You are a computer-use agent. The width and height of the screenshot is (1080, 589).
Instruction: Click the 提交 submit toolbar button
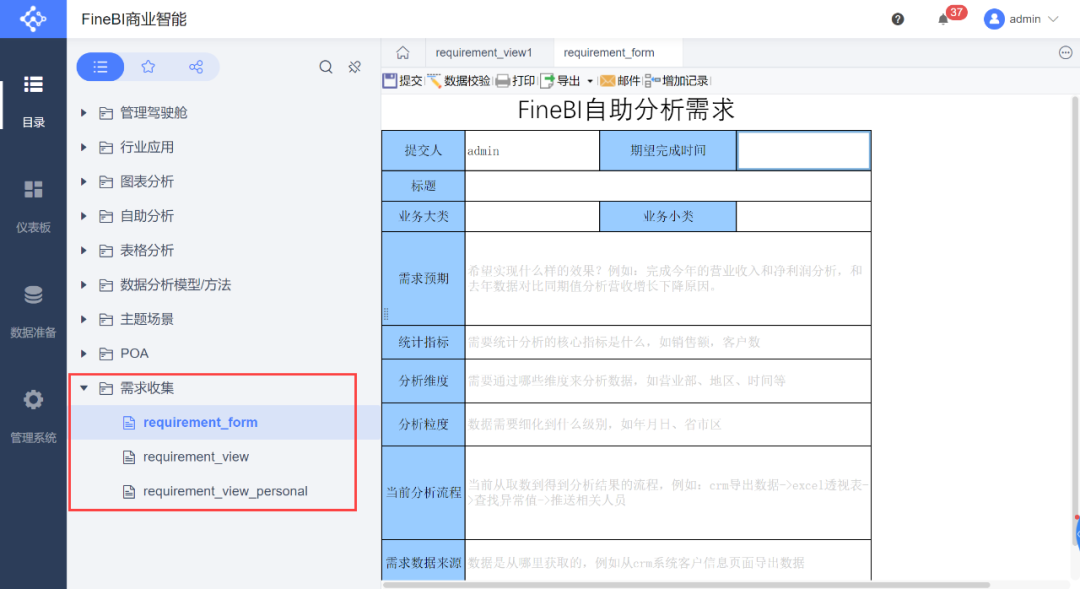pos(403,81)
